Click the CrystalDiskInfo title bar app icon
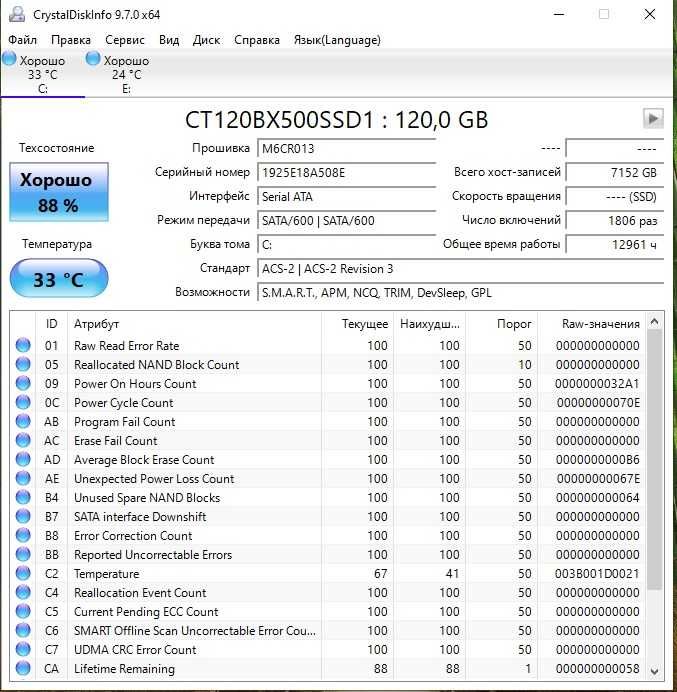Viewport: 677px width, 692px height. [x=17, y=14]
